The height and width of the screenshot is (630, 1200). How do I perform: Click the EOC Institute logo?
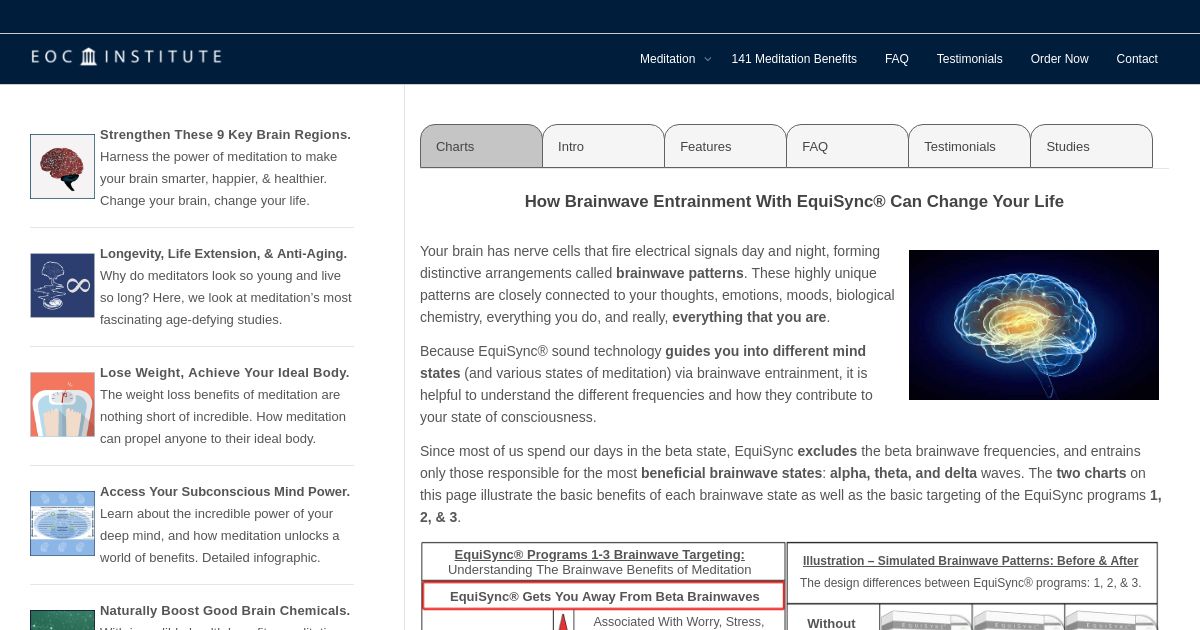pos(126,57)
